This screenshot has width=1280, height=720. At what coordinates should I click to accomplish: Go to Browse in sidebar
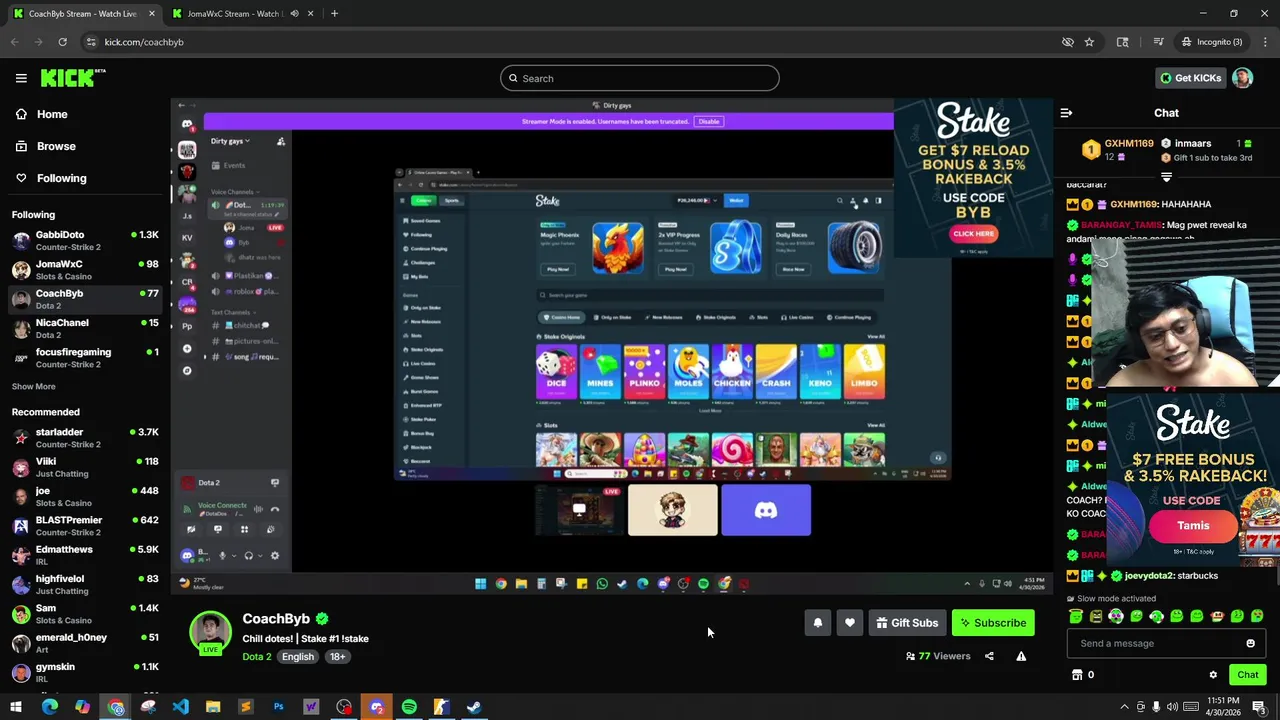point(56,146)
